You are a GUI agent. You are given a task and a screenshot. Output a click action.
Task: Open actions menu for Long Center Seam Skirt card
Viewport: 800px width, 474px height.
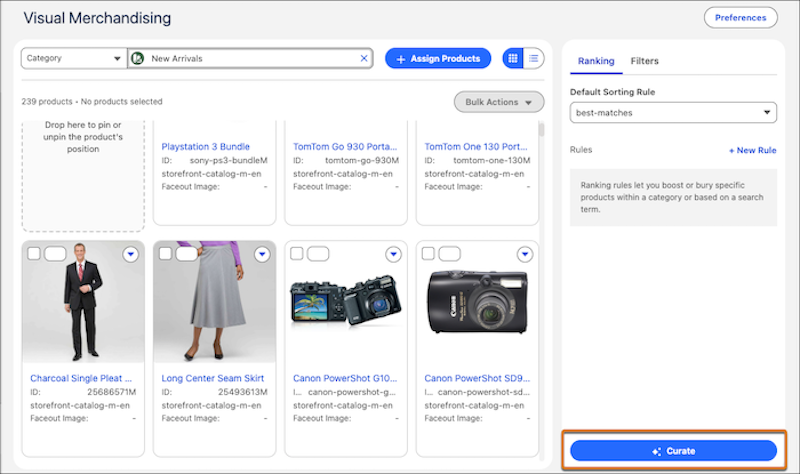click(262, 254)
